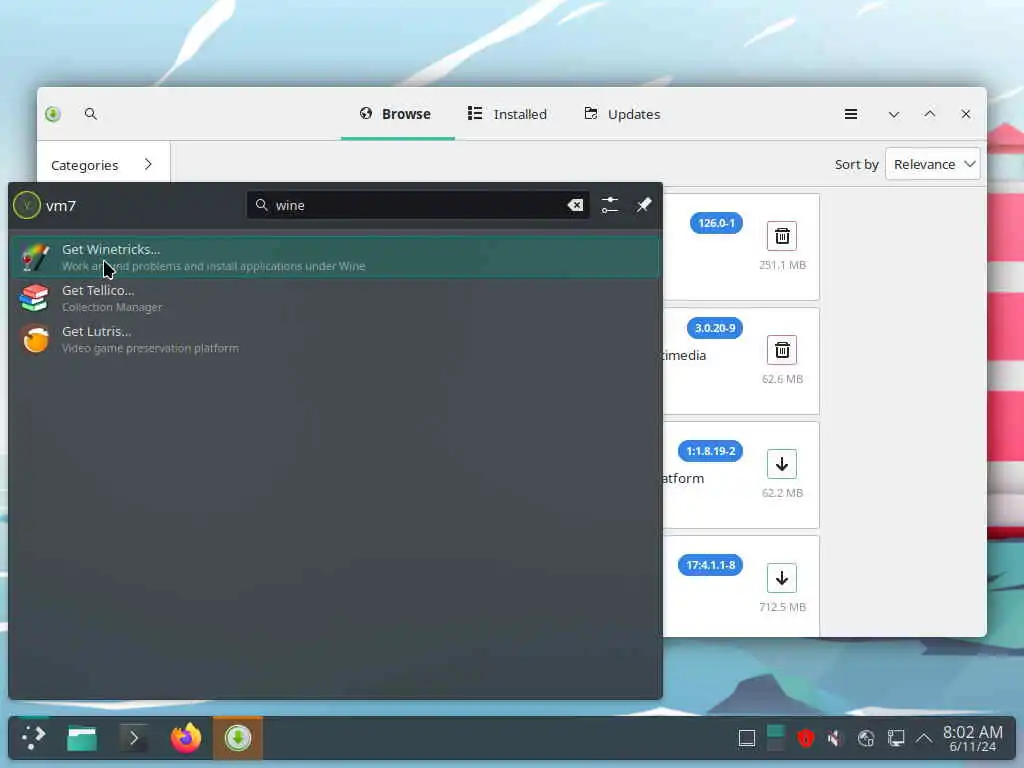Click the vm7 user avatar

27,206
